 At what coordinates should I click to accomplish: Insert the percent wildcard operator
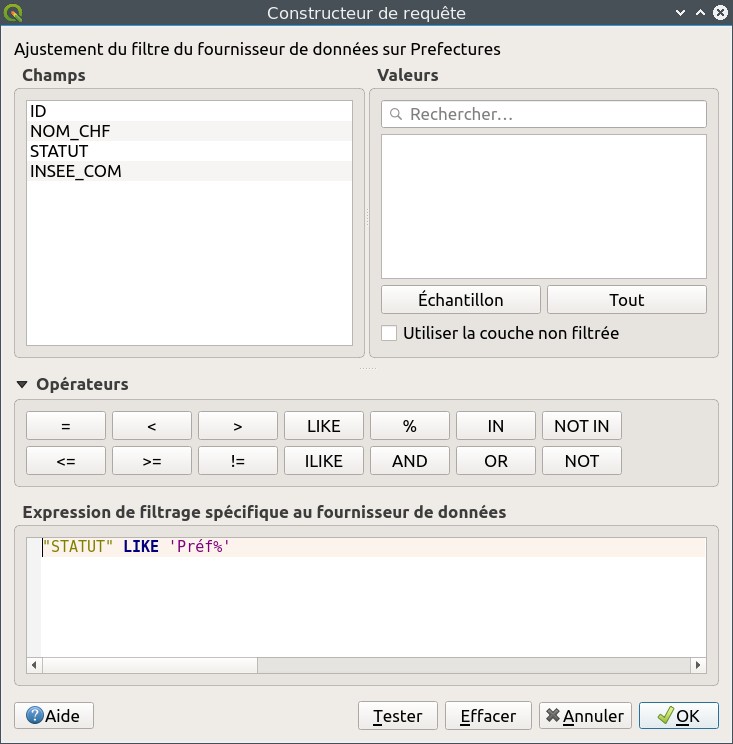click(x=410, y=426)
